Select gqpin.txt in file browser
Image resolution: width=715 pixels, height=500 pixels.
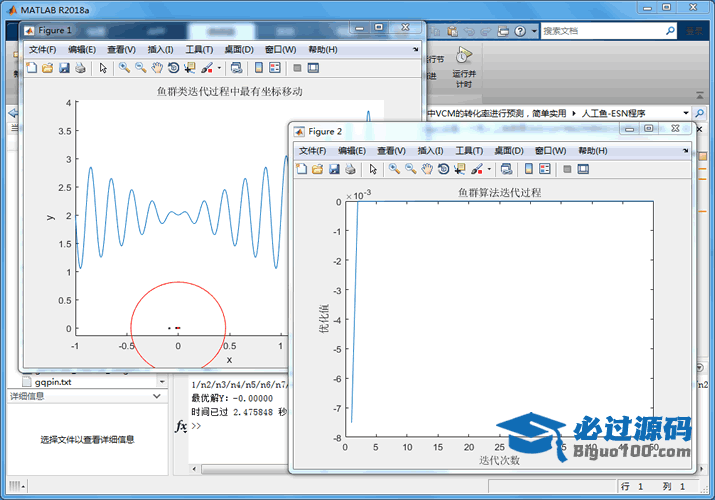tap(53, 381)
